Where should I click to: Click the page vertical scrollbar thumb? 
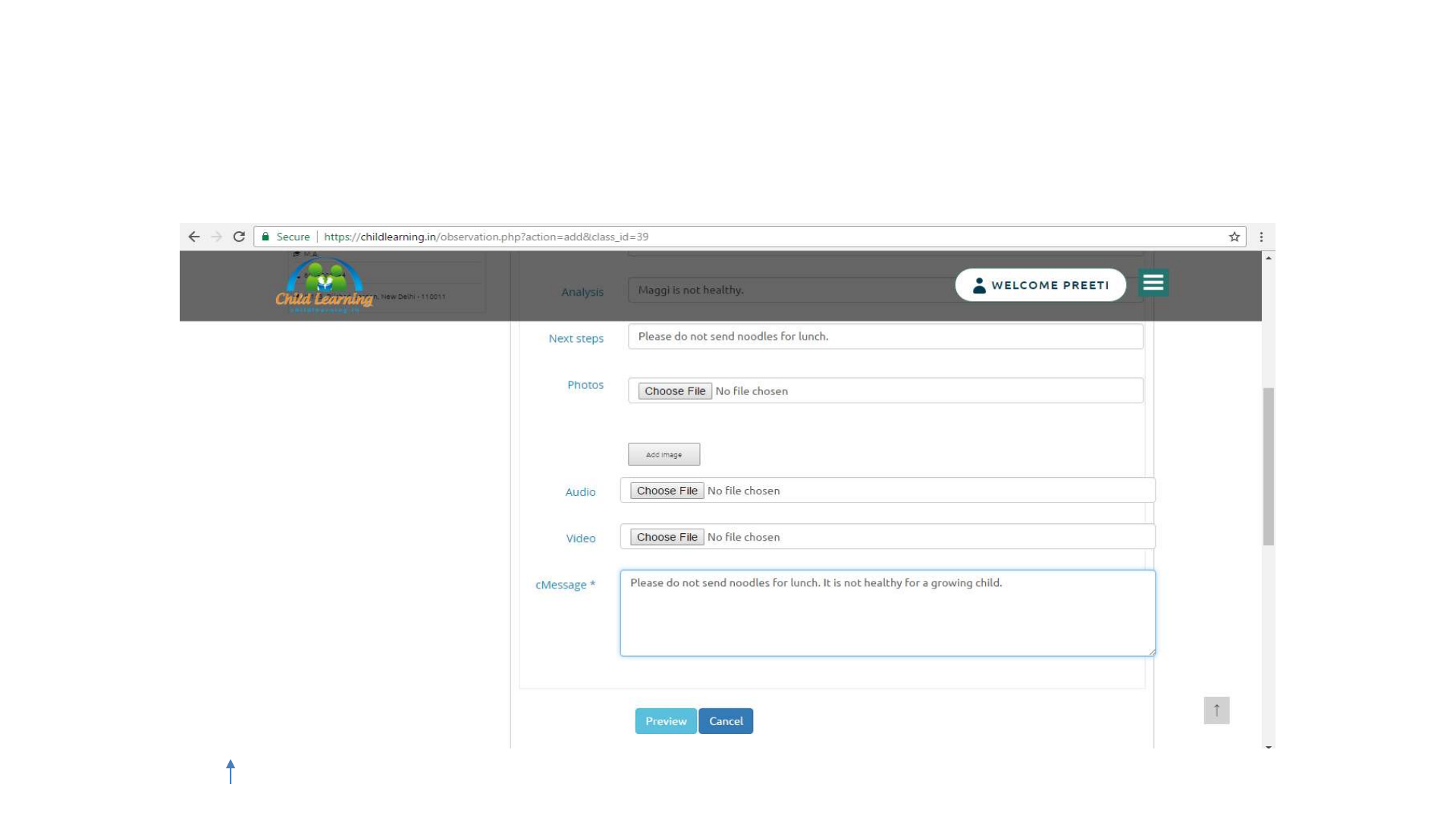pos(1268,466)
